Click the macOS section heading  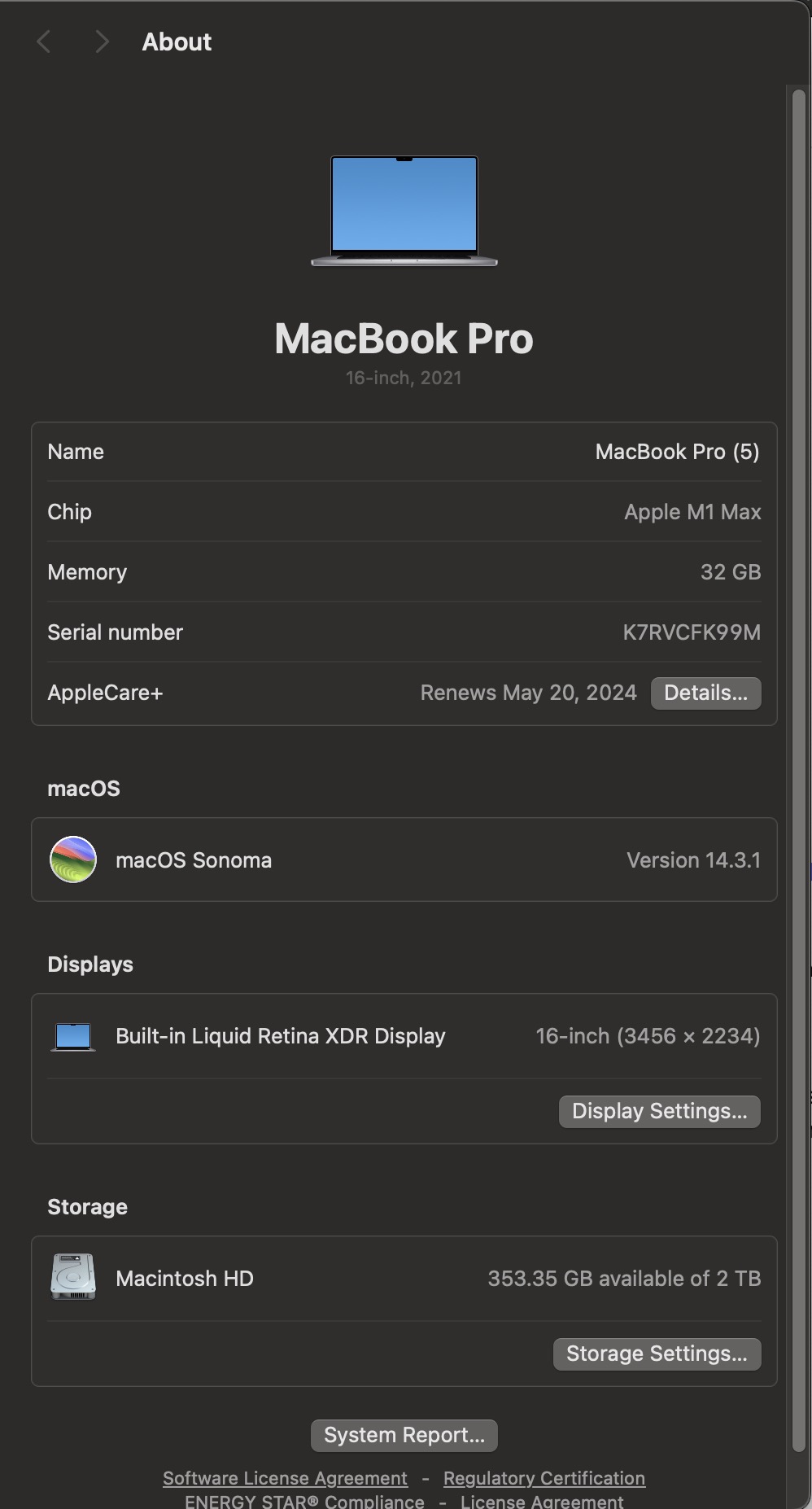pos(84,789)
